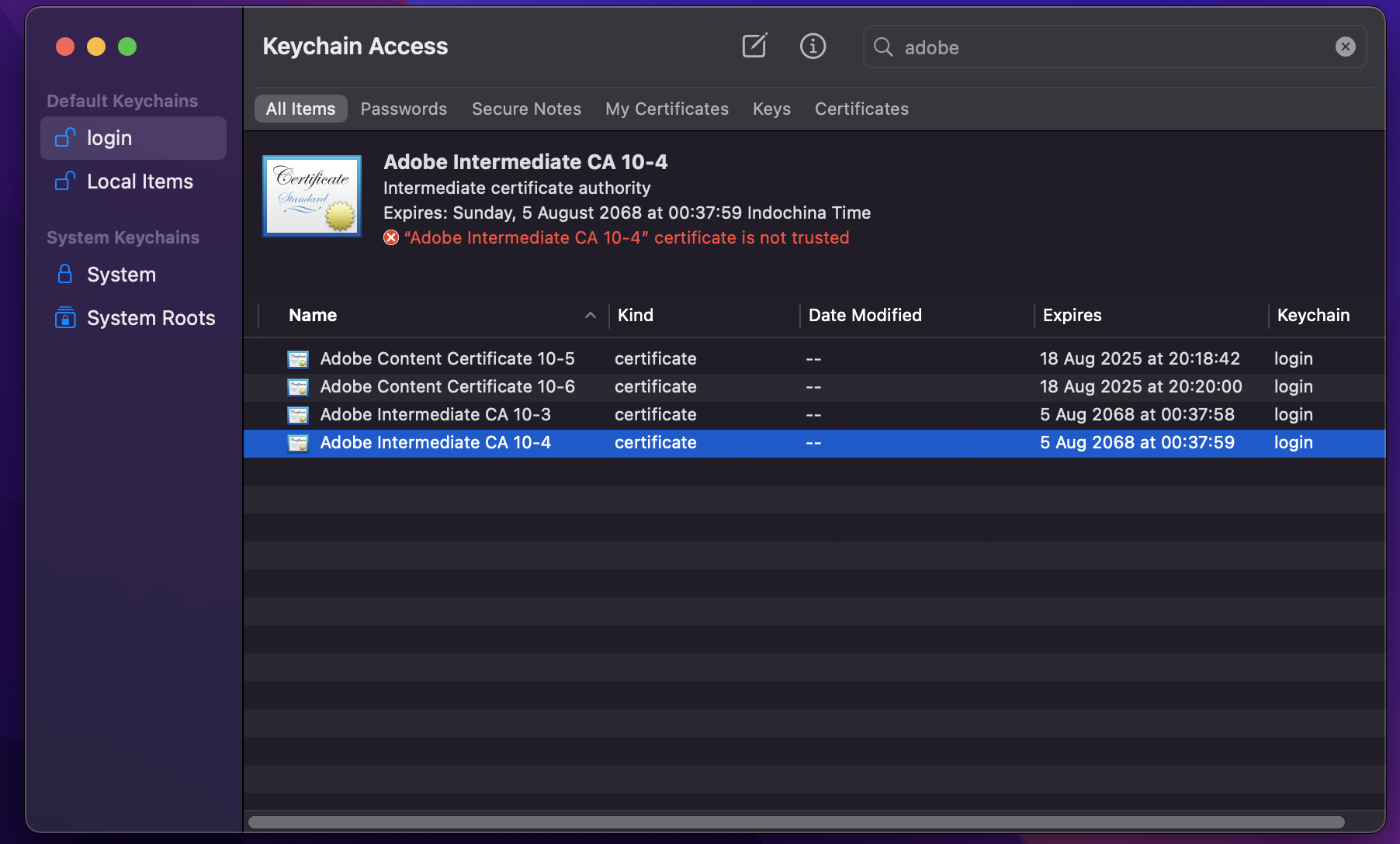Click certificate icon for Adobe Intermediate CA 10-3
The height and width of the screenshot is (844, 1400).
(x=298, y=415)
